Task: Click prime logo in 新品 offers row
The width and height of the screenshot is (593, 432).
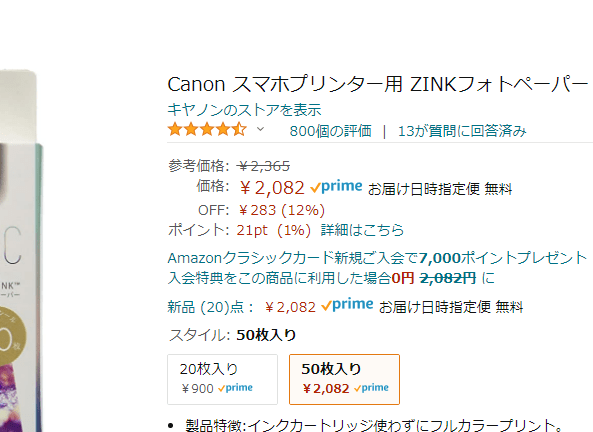Action: tap(347, 305)
